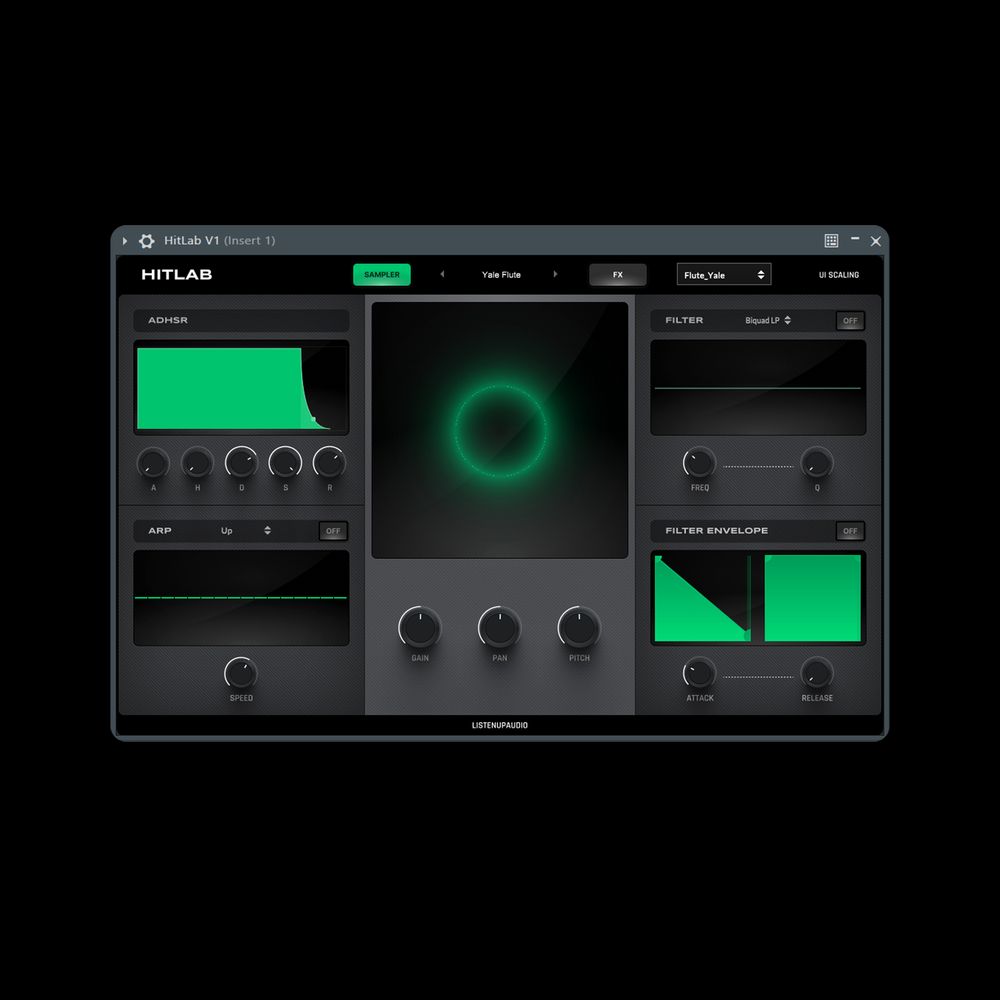Screen dimensions: 1000x1000
Task: Open the FX tab
Action: point(617,275)
